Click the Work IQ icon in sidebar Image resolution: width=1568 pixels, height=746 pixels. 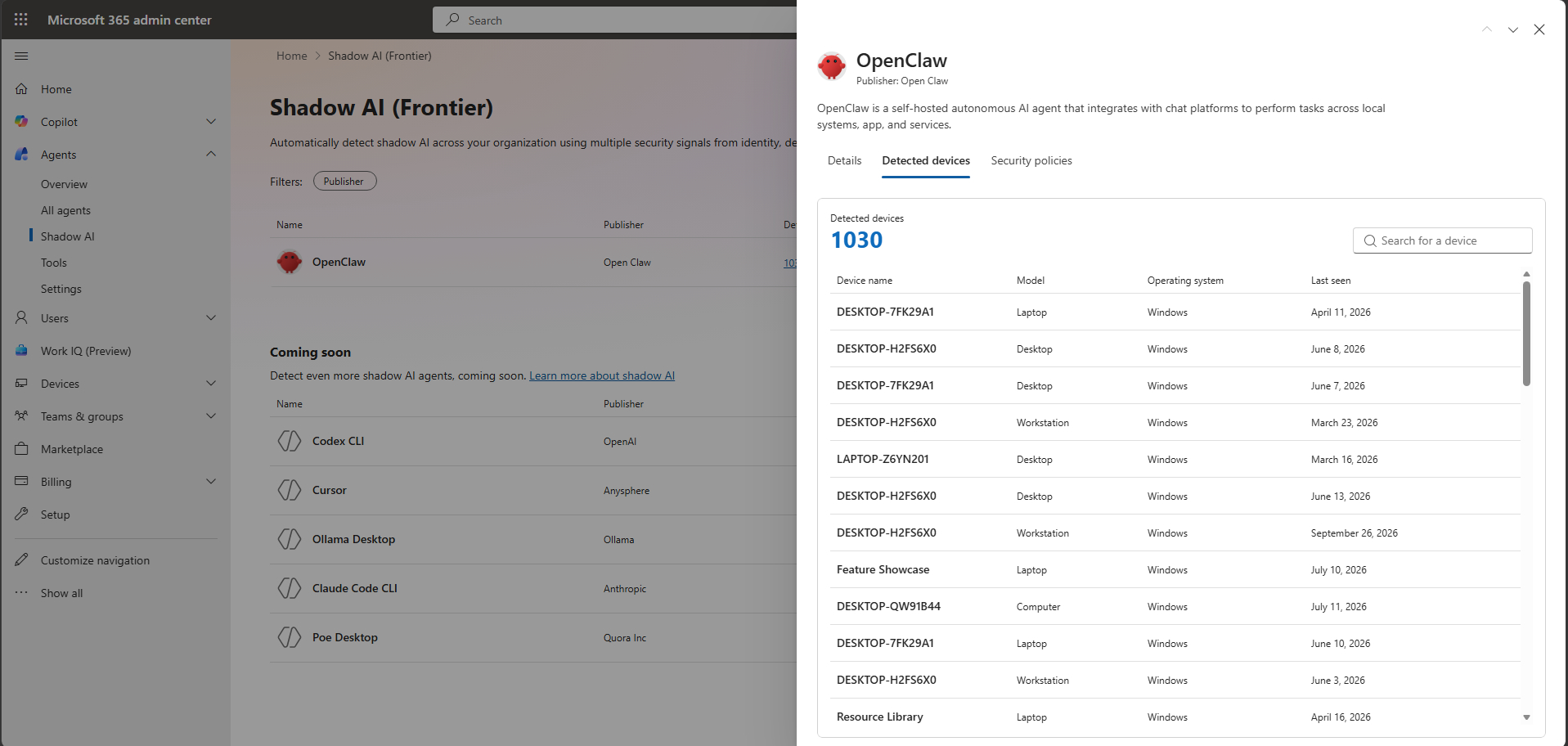click(21, 350)
